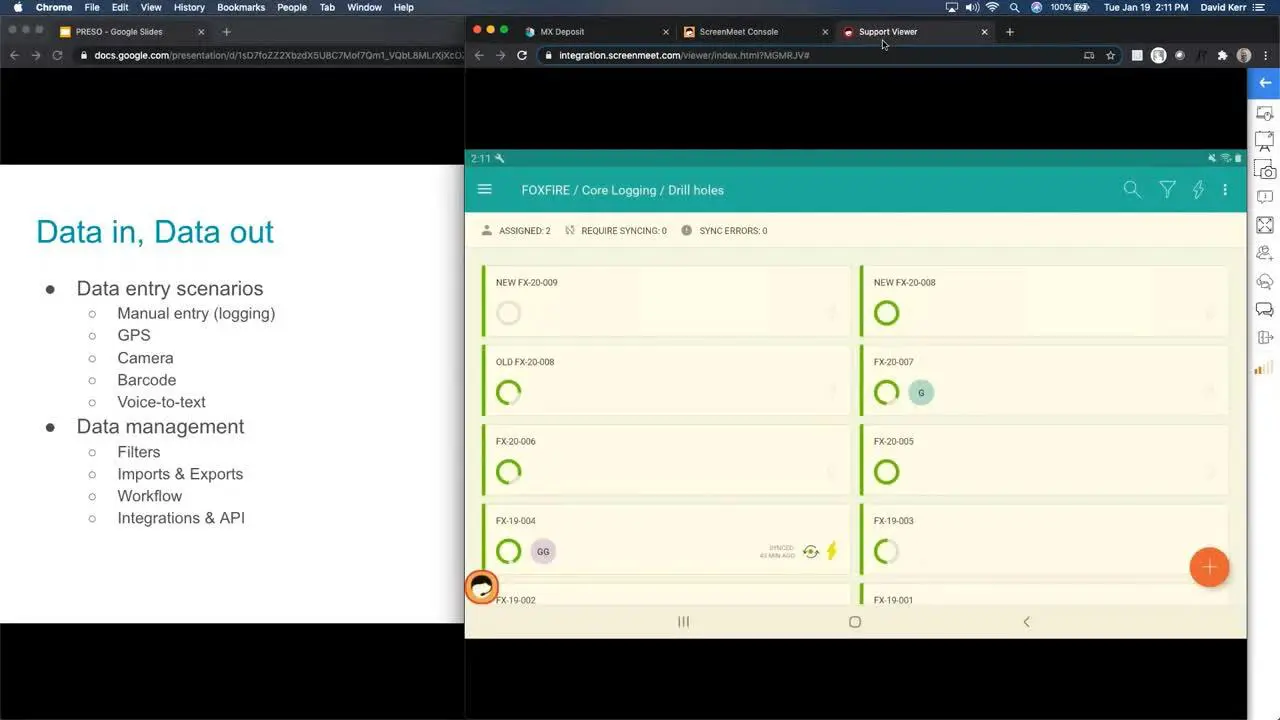Open the Chrome extensions puzzle icon
Viewport: 1280px width, 720px height.
[x=1222, y=55]
